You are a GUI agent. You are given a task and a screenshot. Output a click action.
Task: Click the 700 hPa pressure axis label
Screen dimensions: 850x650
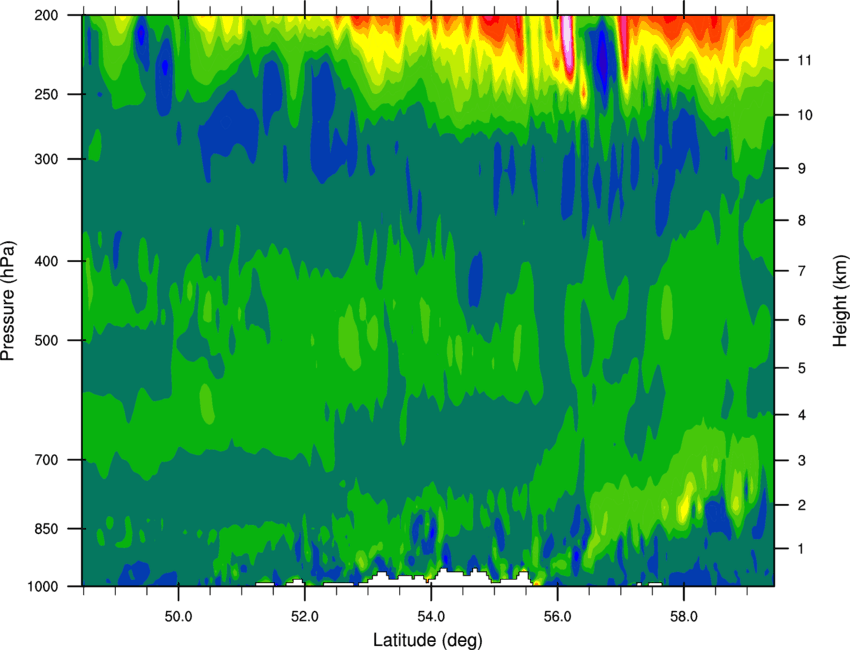tap(46, 460)
